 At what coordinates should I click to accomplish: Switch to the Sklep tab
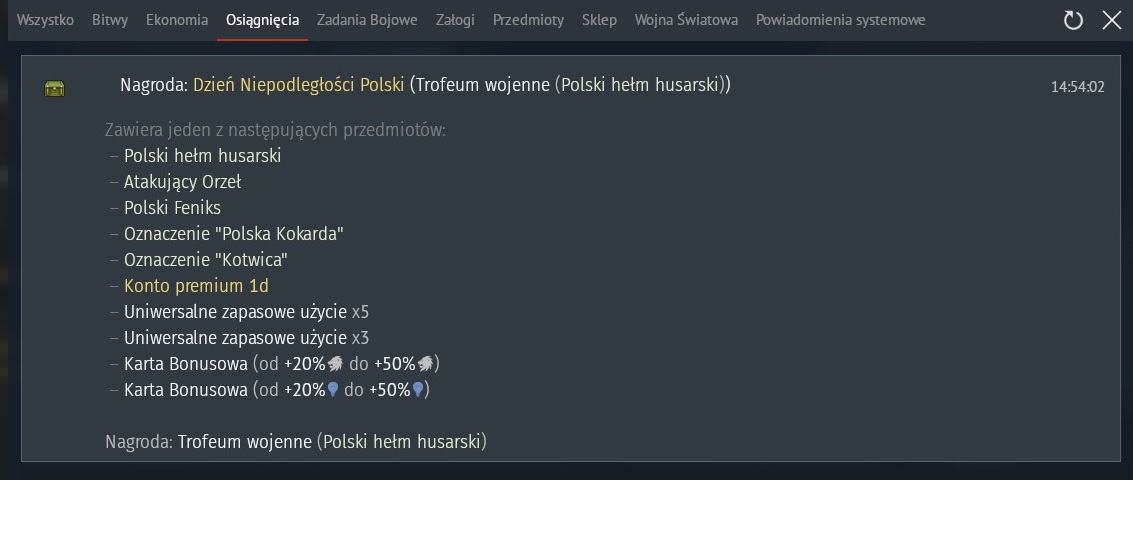(x=599, y=20)
